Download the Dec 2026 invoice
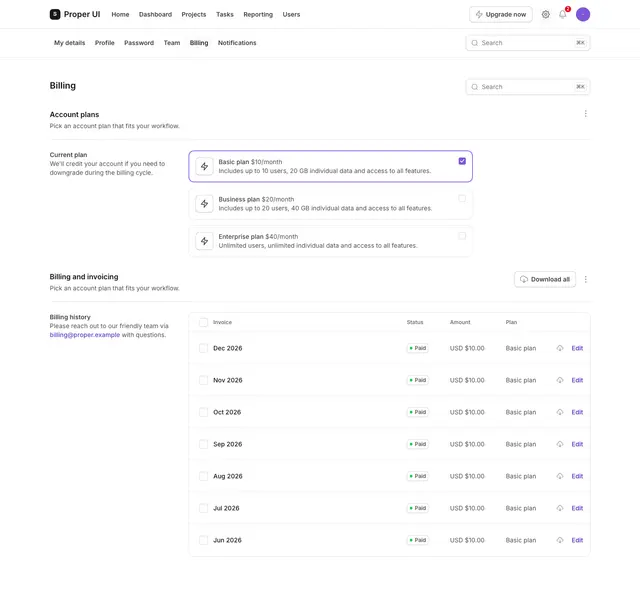Screen dimensions: 640x599 pos(560,348)
